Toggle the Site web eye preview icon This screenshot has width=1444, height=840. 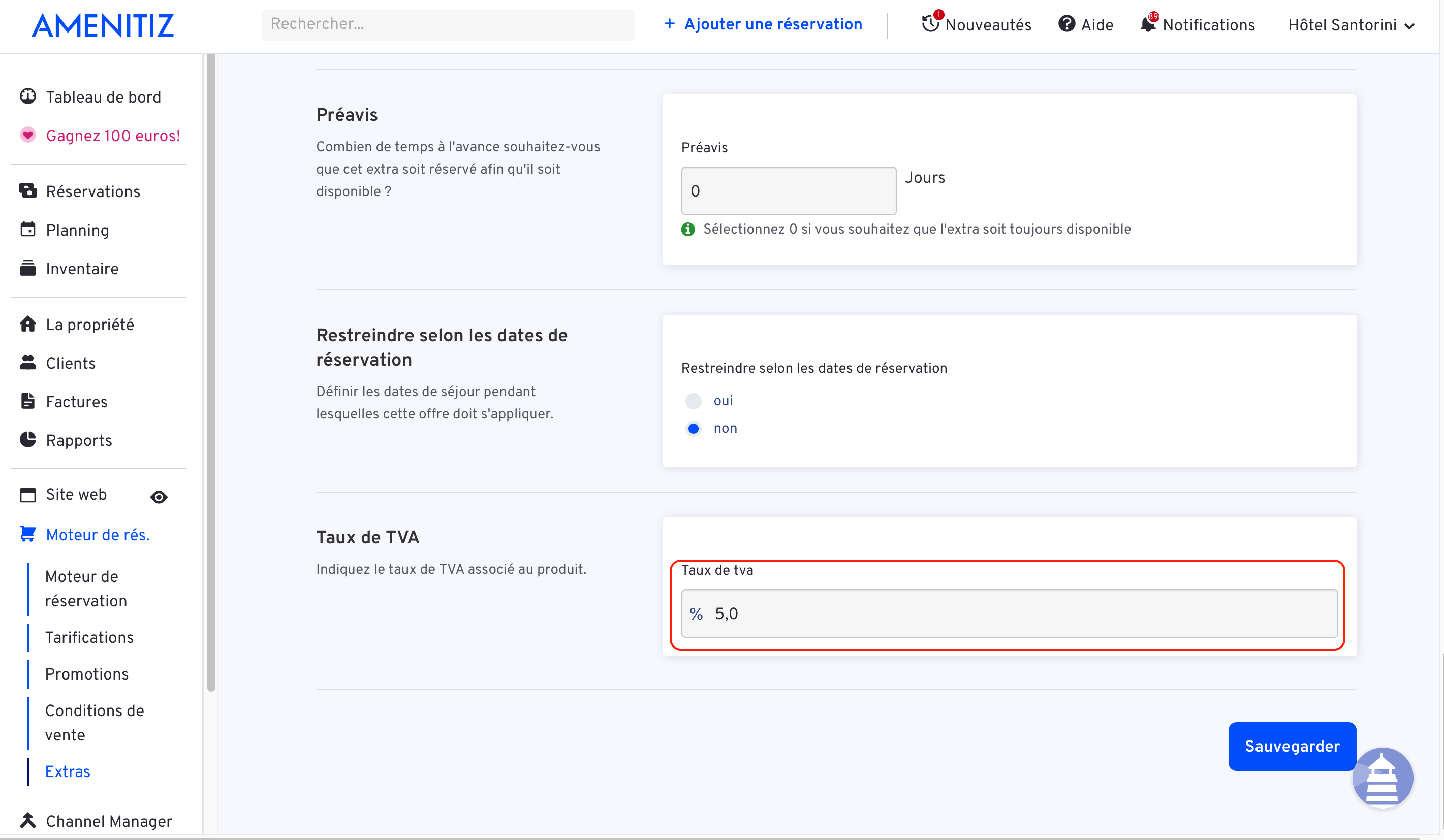click(159, 497)
